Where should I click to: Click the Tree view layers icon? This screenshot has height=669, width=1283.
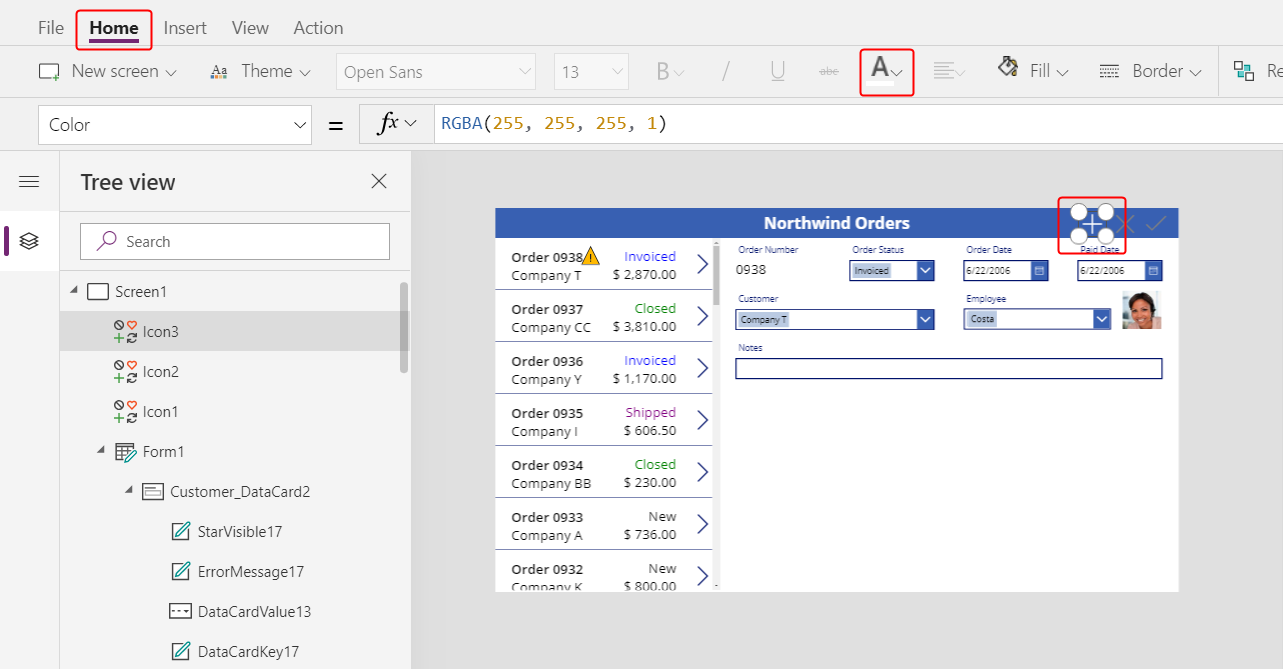pos(29,241)
